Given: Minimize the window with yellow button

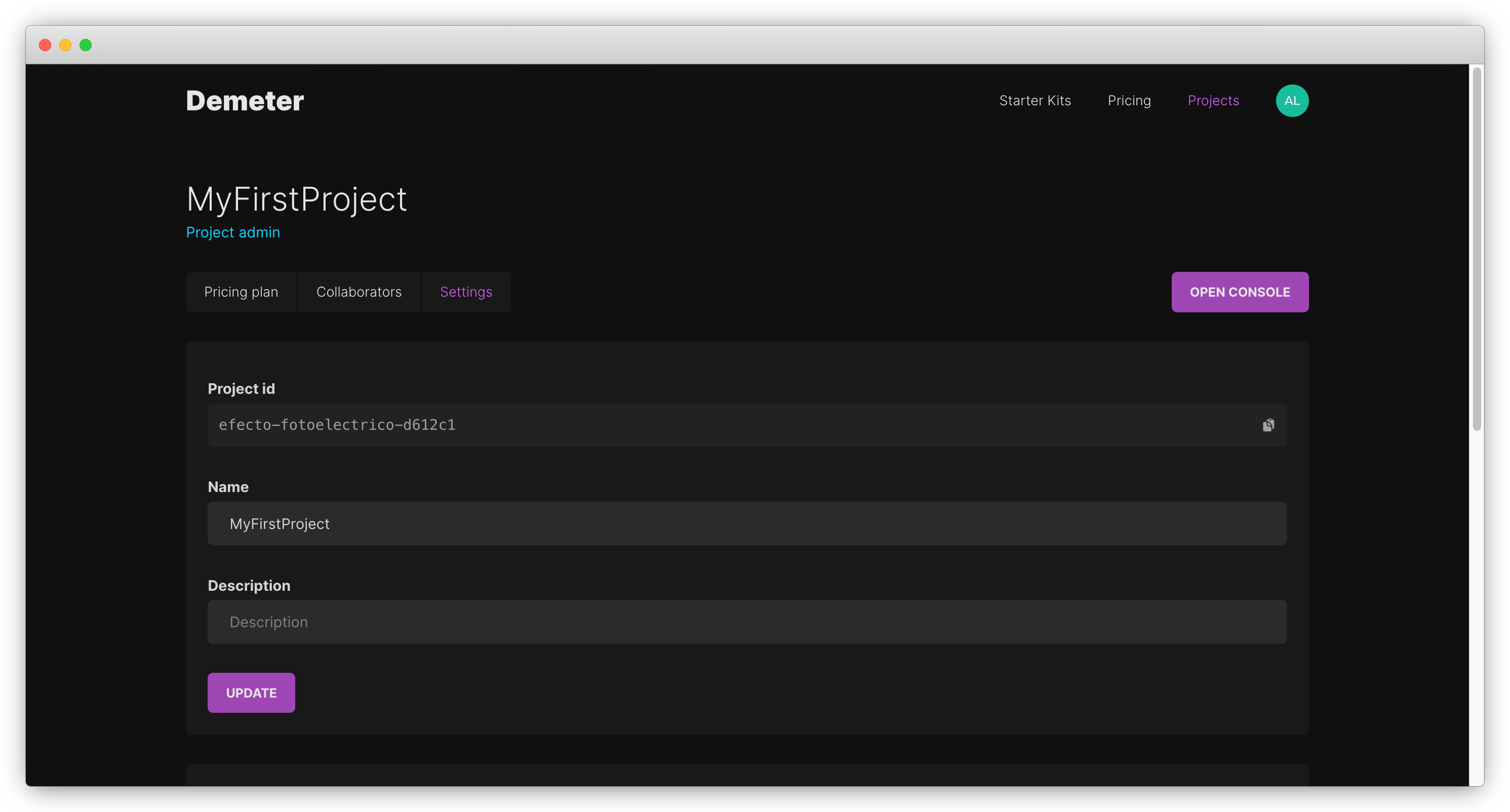Looking at the screenshot, I should [x=65, y=45].
